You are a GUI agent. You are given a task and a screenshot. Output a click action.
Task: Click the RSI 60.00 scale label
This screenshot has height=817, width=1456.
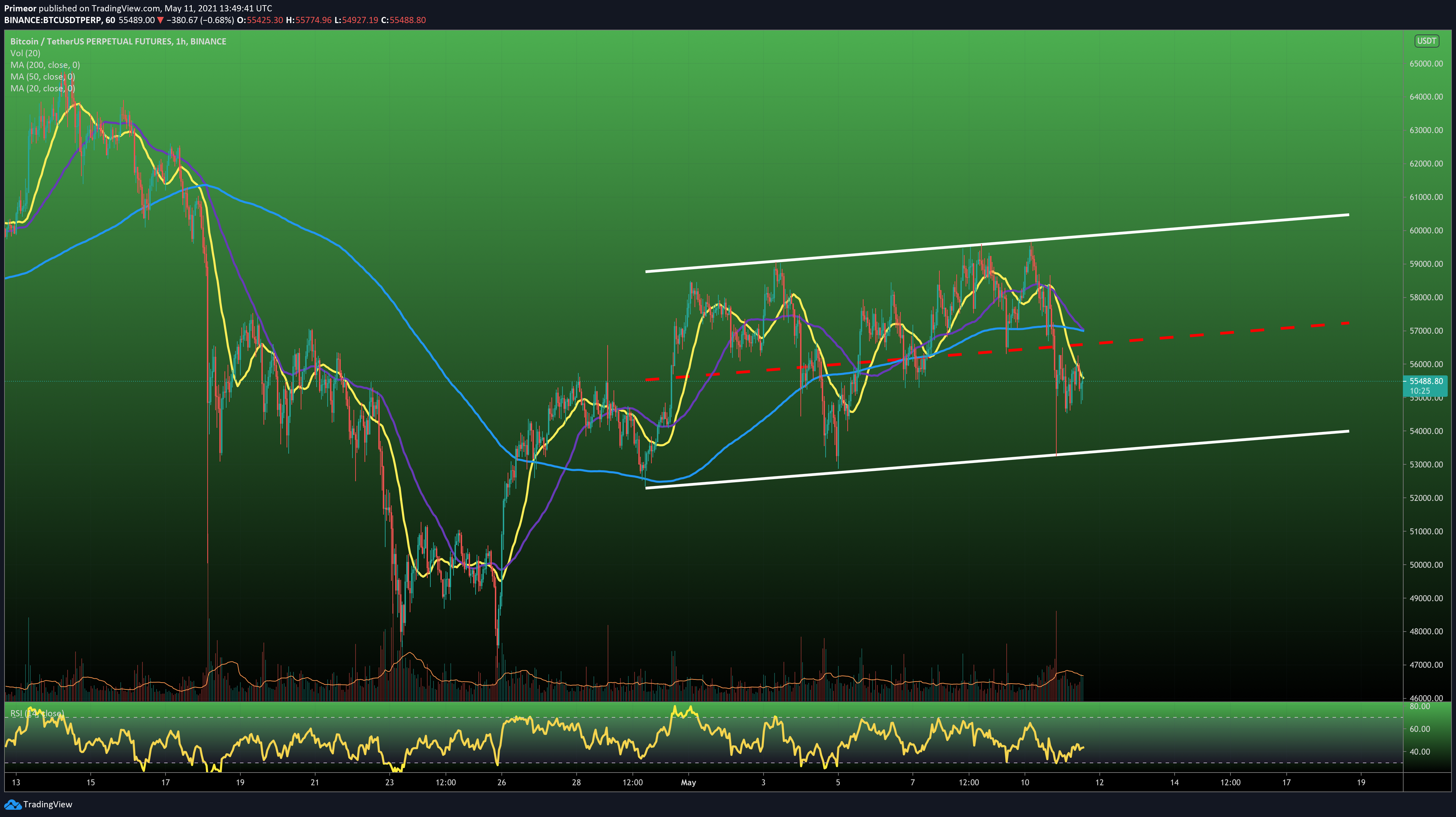tap(1420, 729)
